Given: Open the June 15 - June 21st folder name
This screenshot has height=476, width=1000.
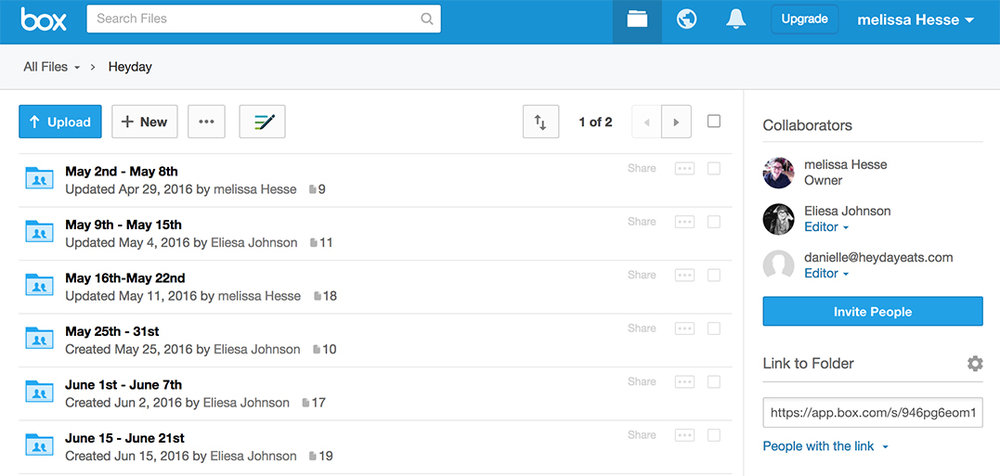Looking at the screenshot, I should tap(125, 438).
